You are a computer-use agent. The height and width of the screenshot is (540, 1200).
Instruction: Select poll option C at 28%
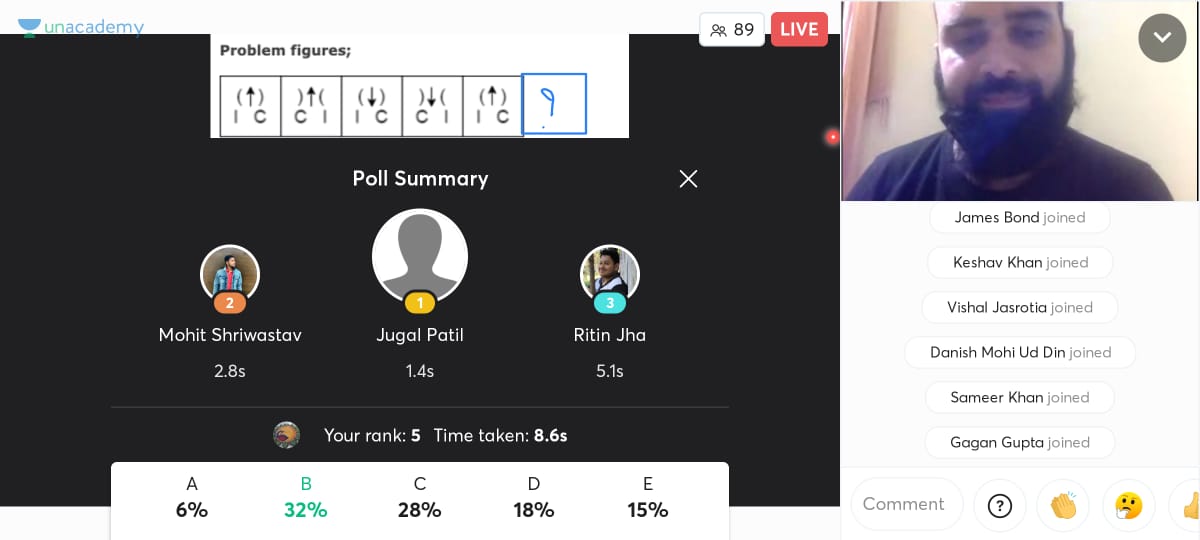420,497
